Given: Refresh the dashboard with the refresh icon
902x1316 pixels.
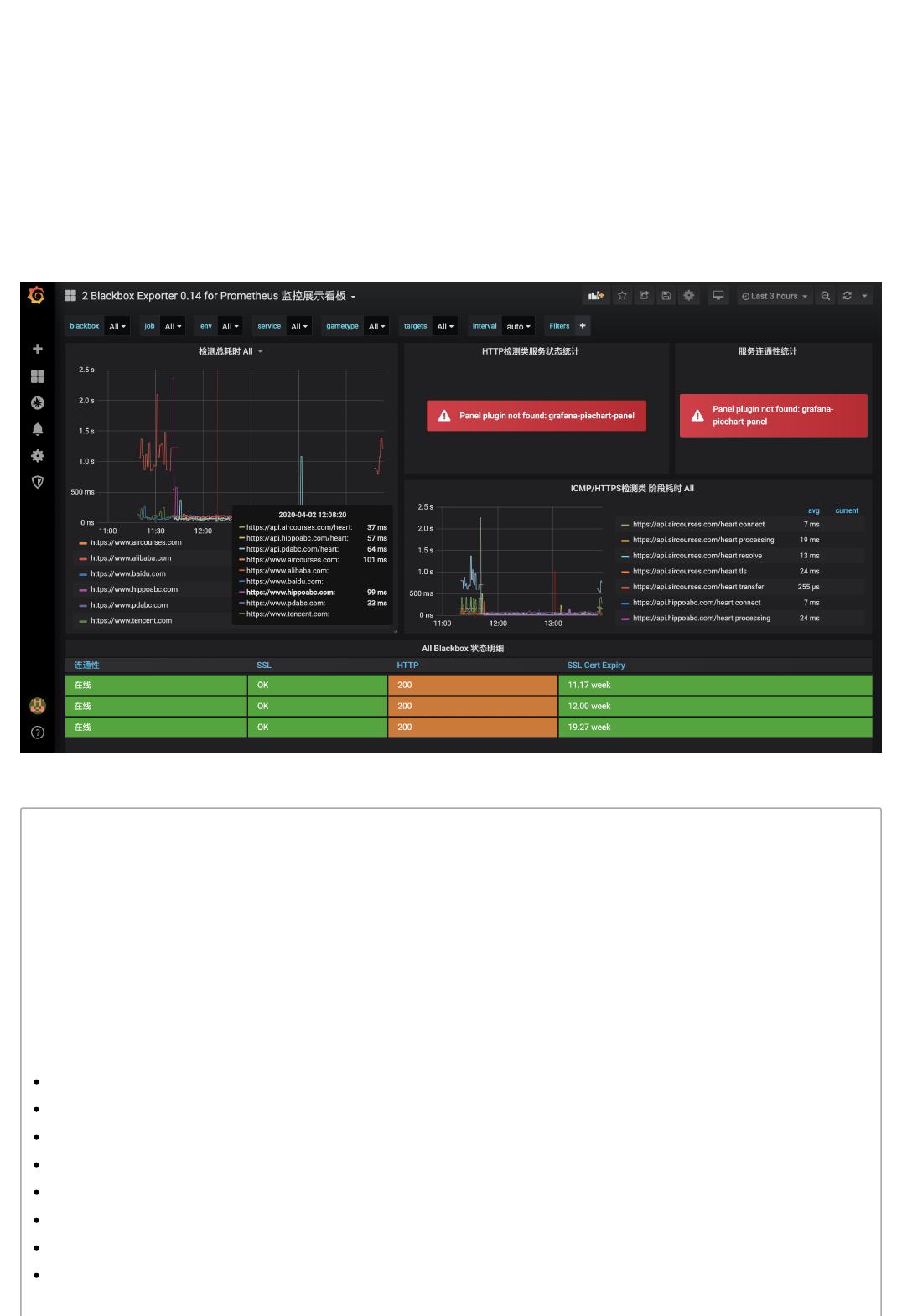Looking at the screenshot, I should tap(847, 296).
